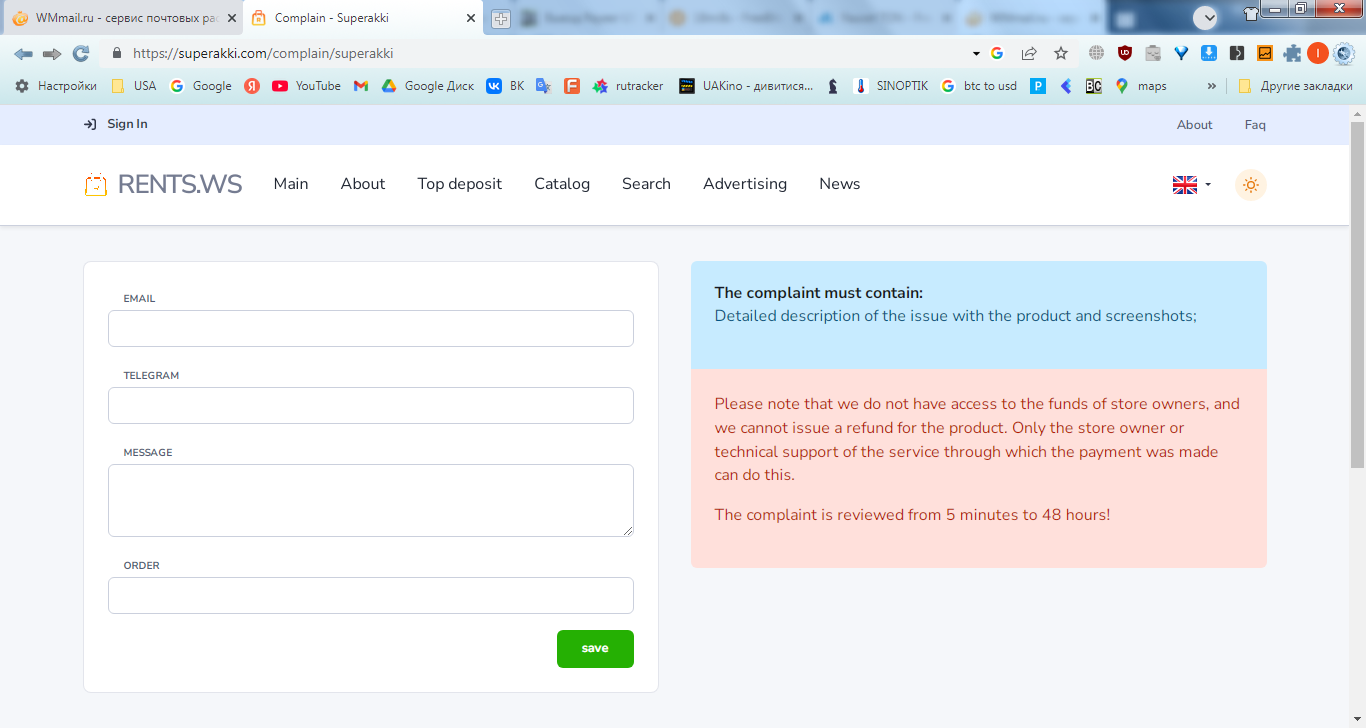Go back with the browser back arrow
The image size is (1366, 728).
coord(23,53)
